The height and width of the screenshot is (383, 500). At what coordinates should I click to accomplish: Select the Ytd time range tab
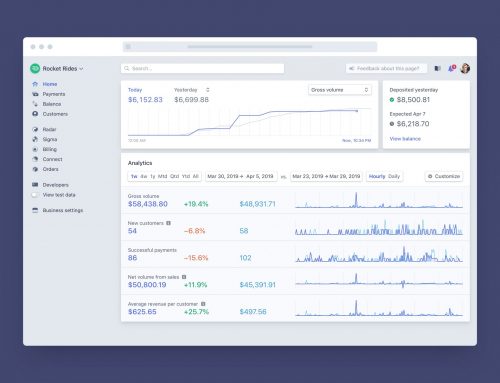(x=186, y=176)
